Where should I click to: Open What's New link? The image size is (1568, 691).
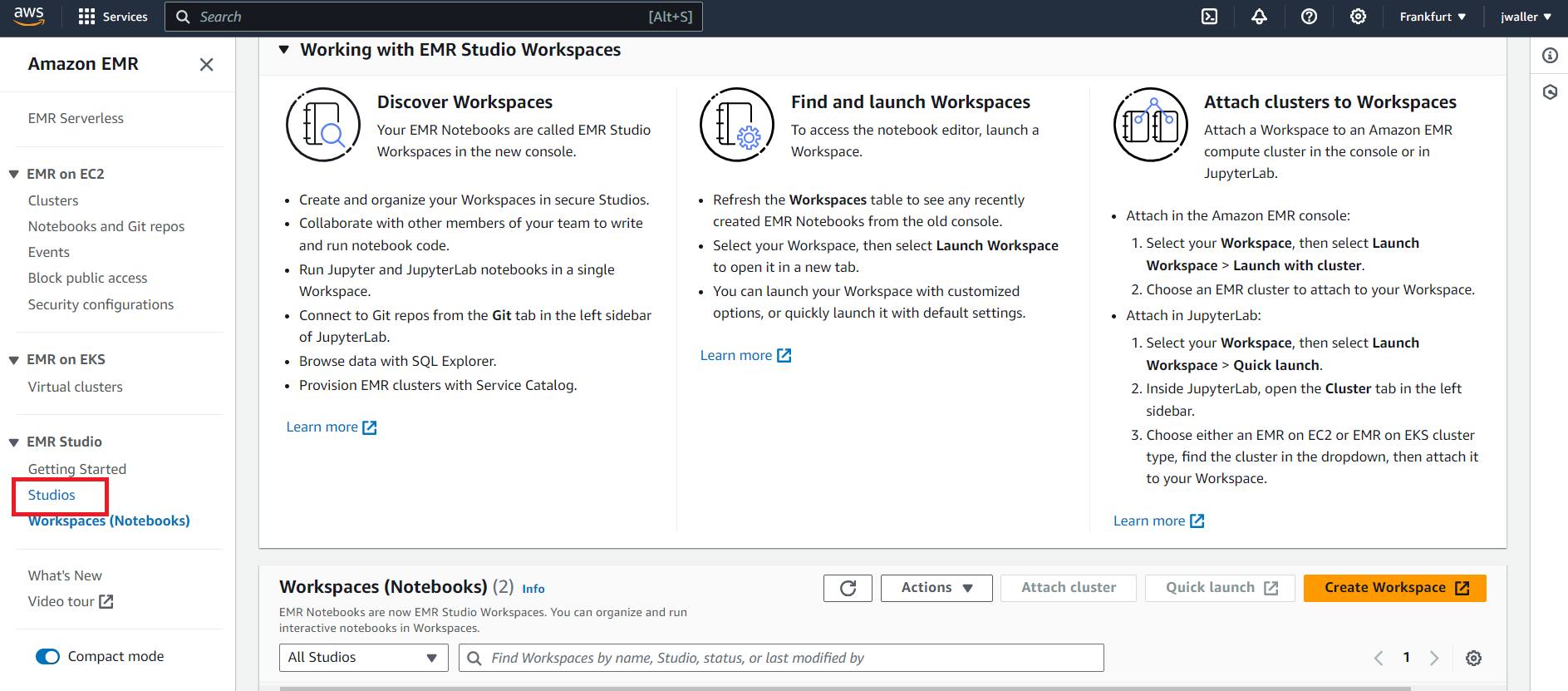tap(65, 575)
